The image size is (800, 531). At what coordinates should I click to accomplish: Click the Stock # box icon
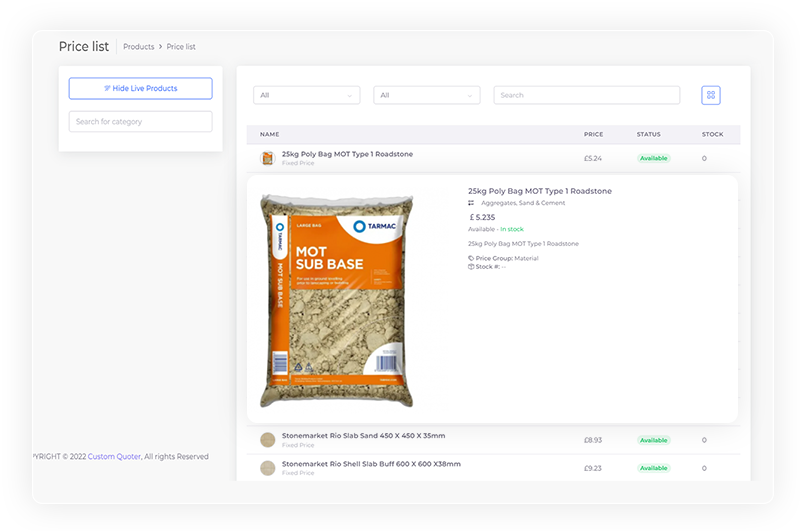[x=471, y=267]
